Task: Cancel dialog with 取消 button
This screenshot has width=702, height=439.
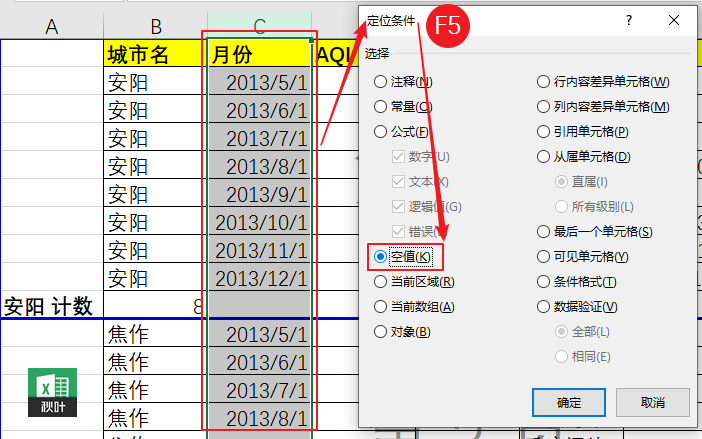Action: [x=653, y=403]
